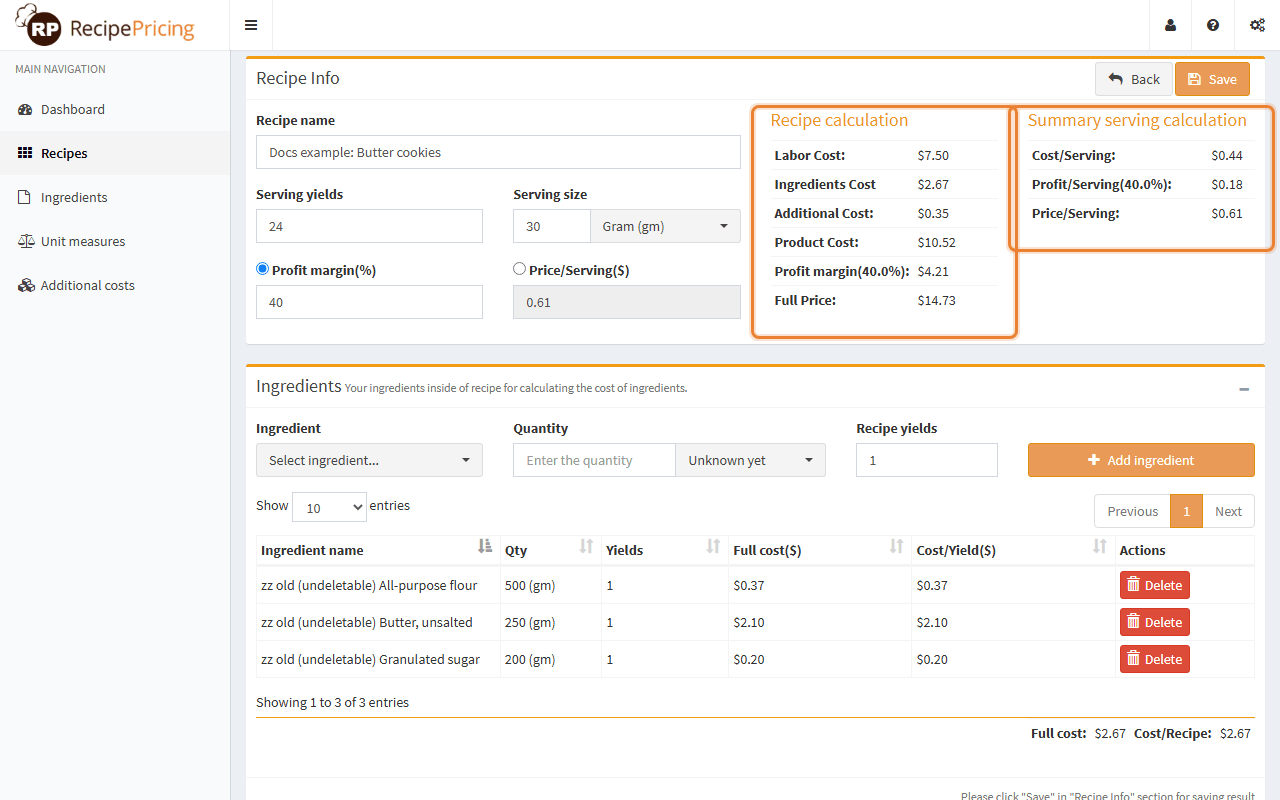Open Unit measures in navigation
1280x800 pixels.
point(115,242)
